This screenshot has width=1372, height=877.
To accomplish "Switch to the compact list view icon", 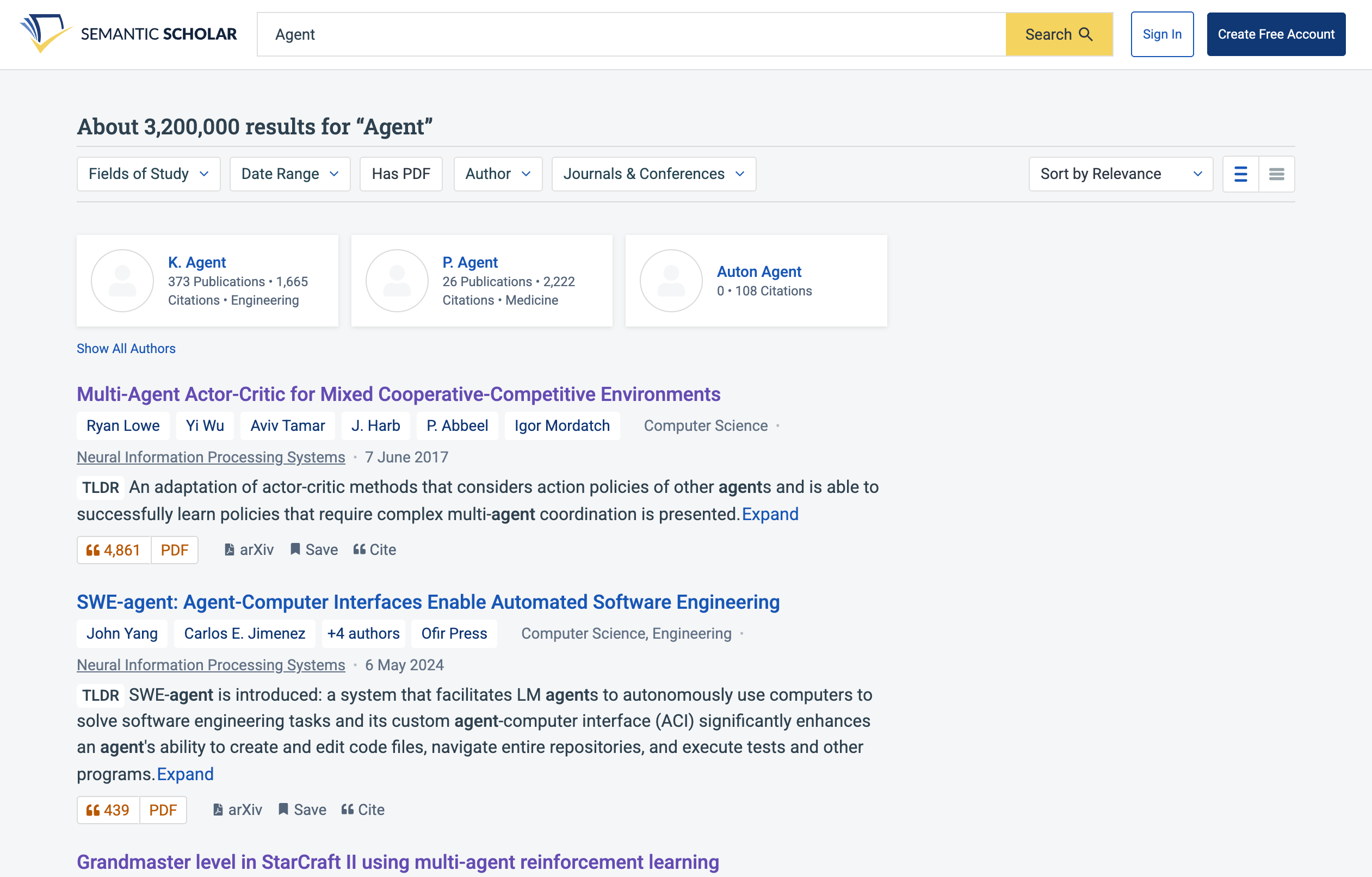I will tap(1276, 174).
